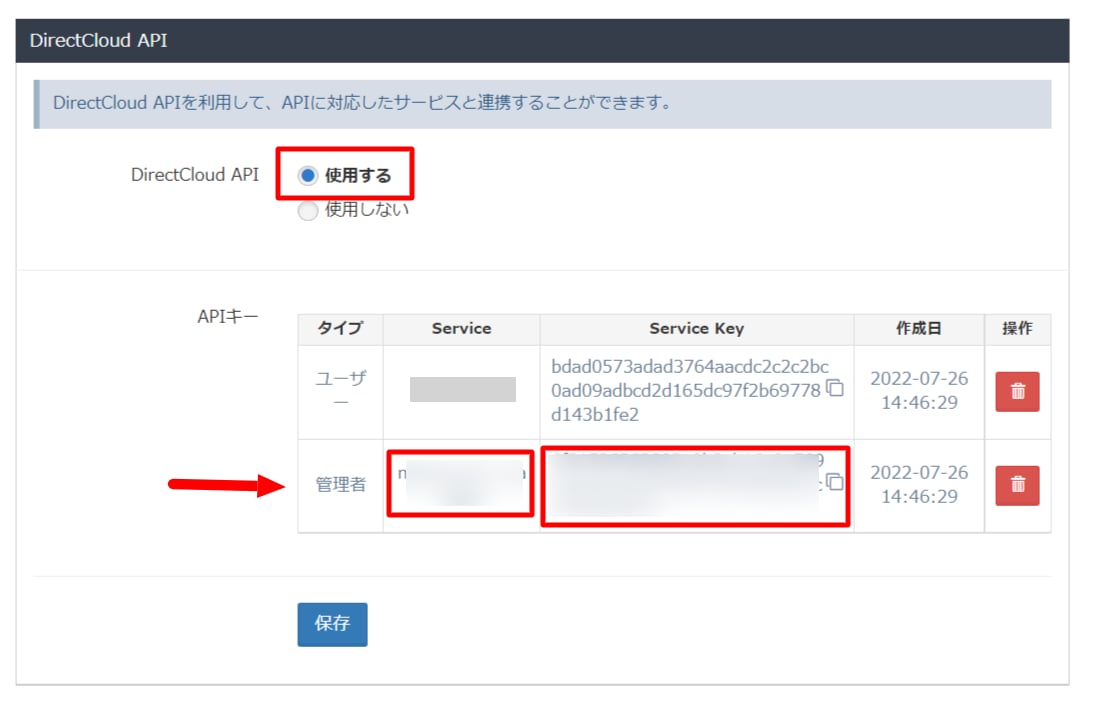1115x704 pixels.
Task: Copy the 管理者 service key
Action: [x=835, y=482]
